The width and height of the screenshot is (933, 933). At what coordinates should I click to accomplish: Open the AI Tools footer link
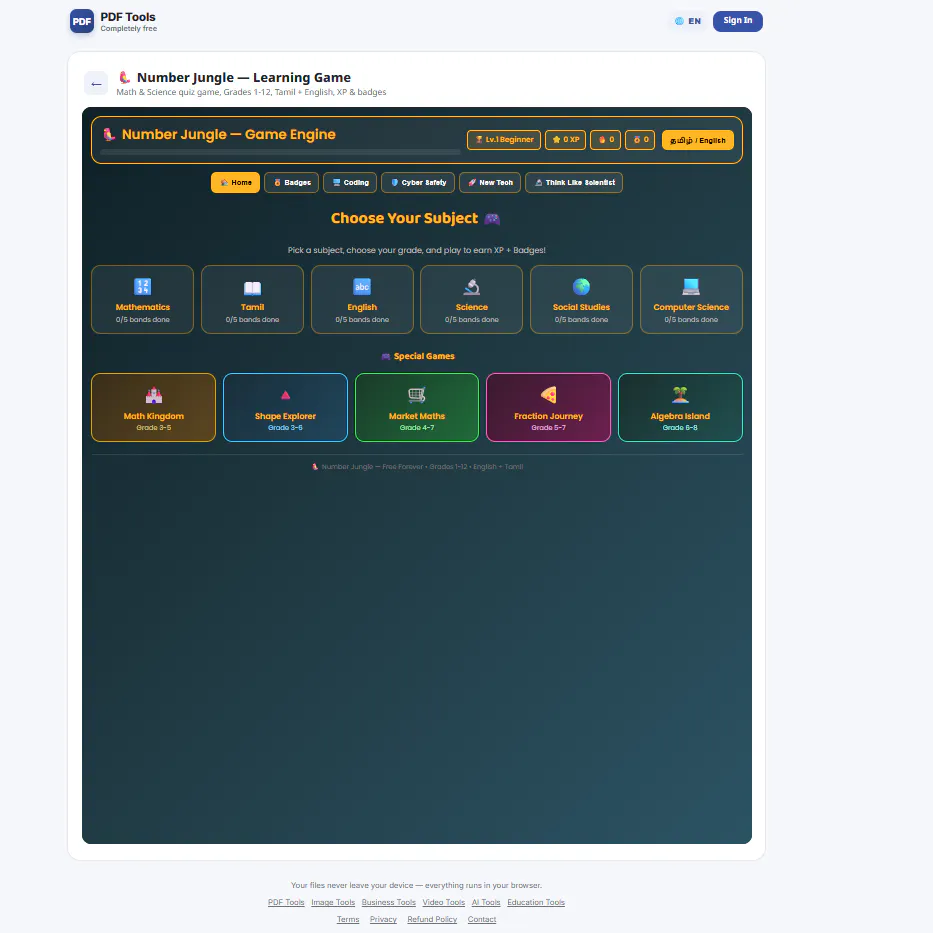486,902
